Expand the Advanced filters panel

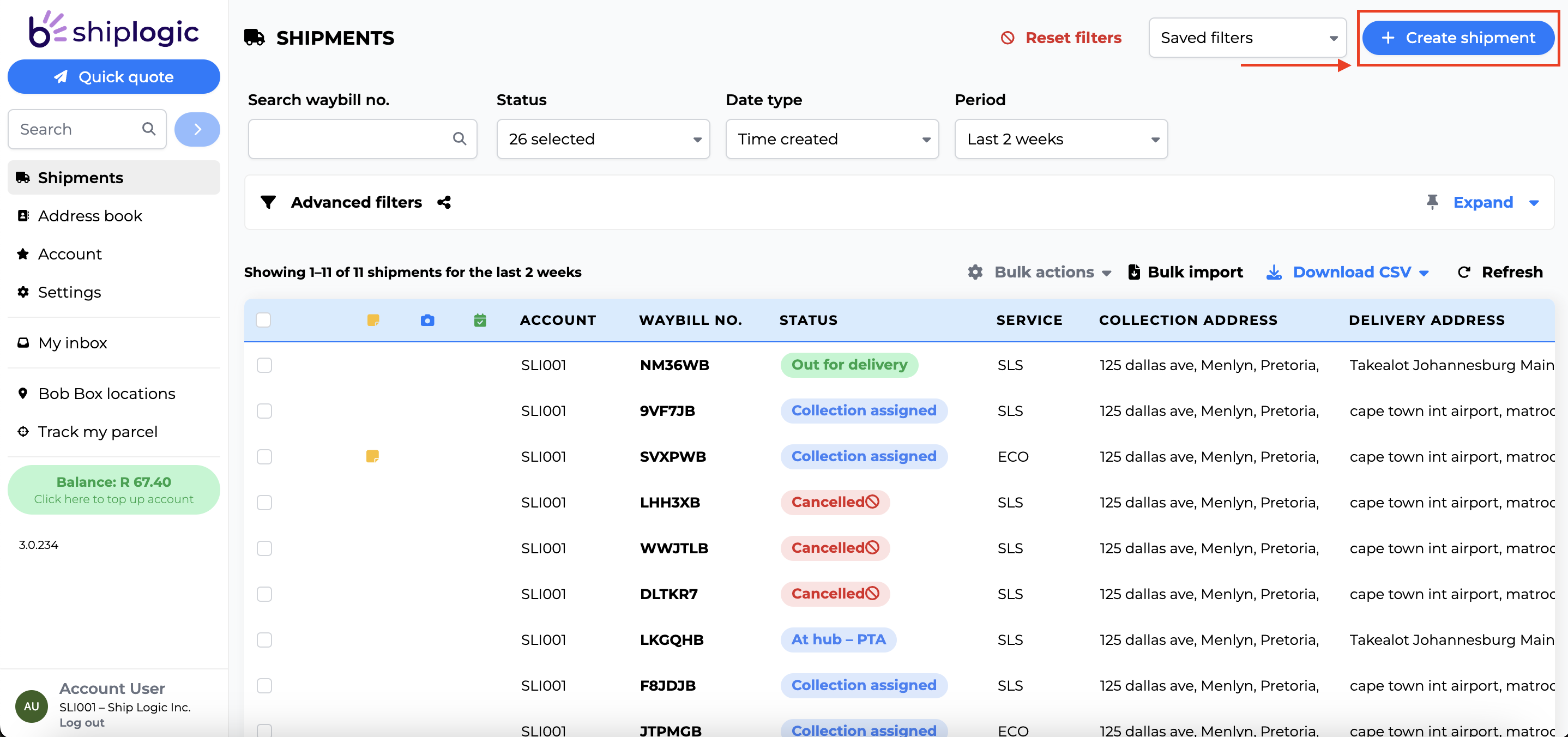coord(1495,202)
